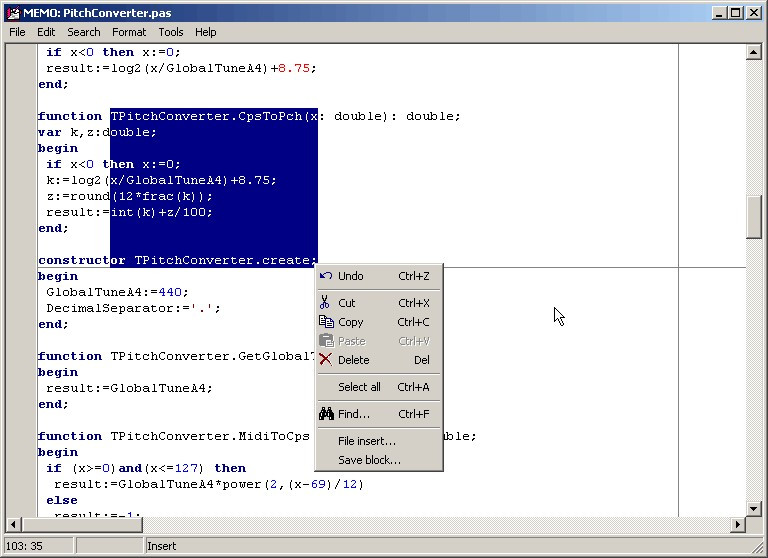Click the else keyword line
The height and width of the screenshot is (558, 768).
click(62, 500)
